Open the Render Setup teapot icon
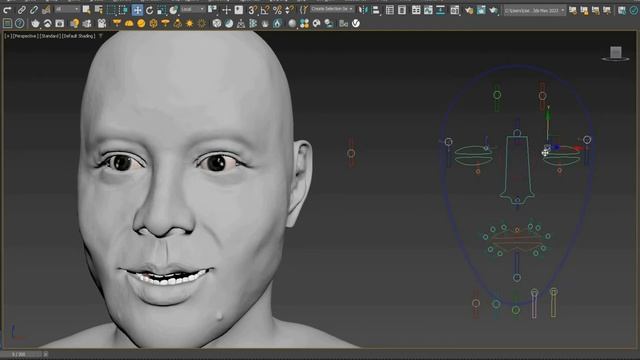 469,10
